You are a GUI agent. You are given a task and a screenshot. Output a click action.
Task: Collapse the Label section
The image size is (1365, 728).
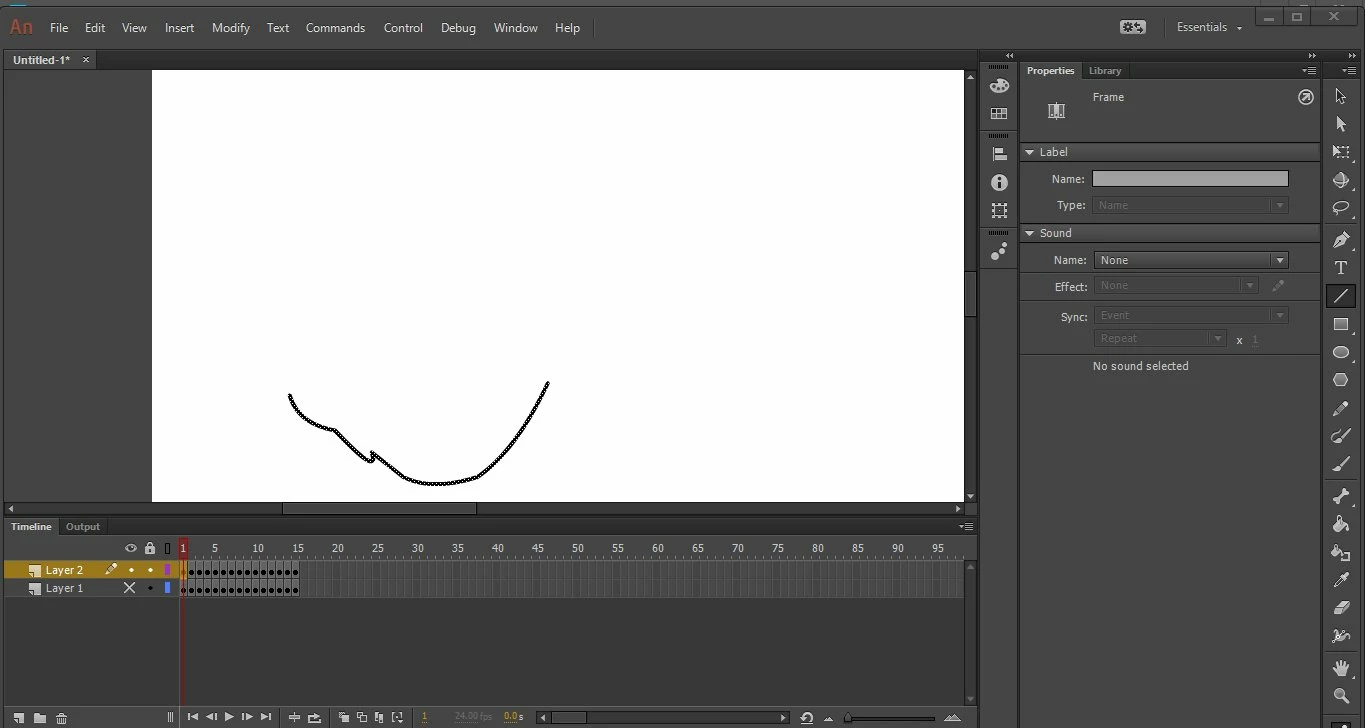[1029, 152]
